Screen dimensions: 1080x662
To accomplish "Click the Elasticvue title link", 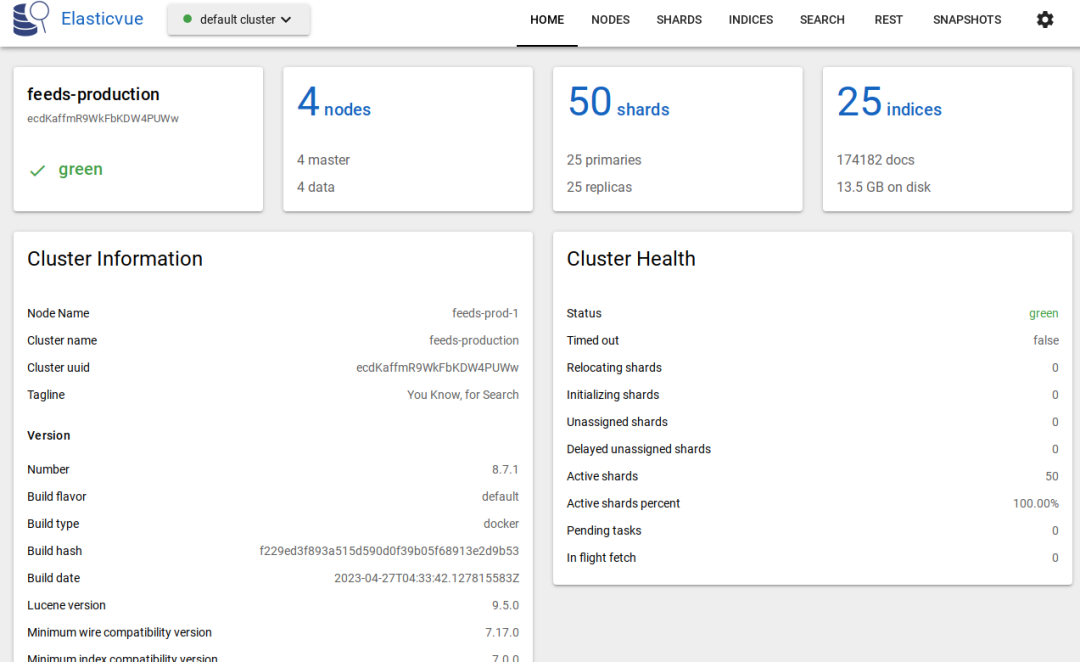I will 102,19.
